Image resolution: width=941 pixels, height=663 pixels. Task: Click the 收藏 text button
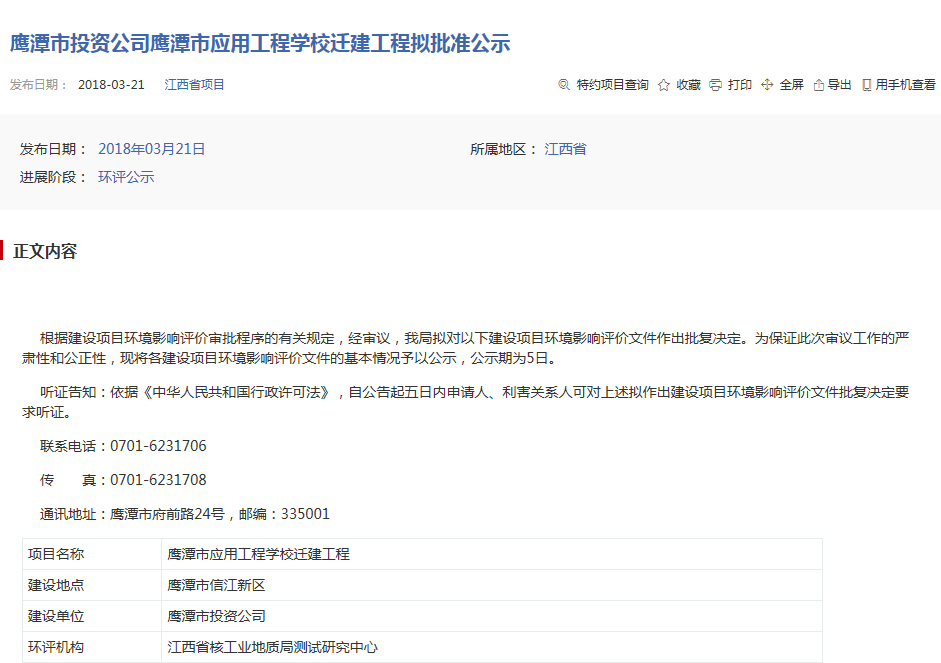pyautogui.click(x=688, y=85)
